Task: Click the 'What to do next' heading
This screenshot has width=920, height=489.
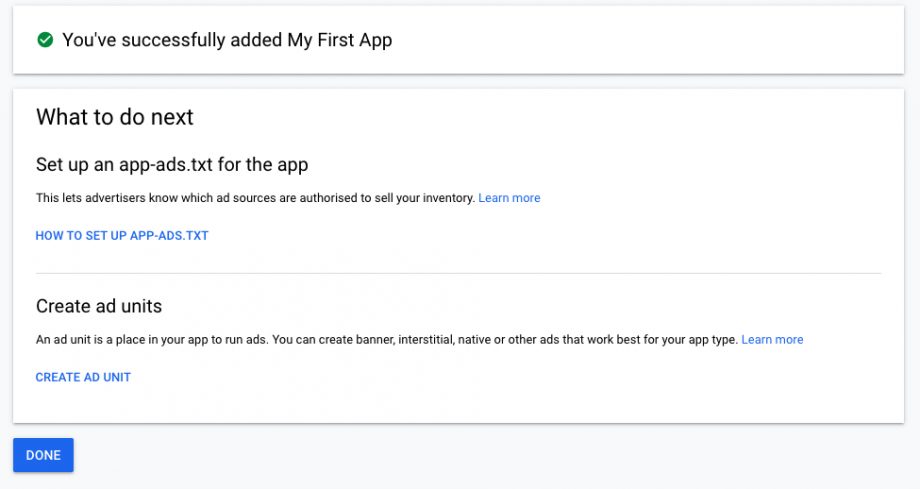Action: [x=115, y=117]
